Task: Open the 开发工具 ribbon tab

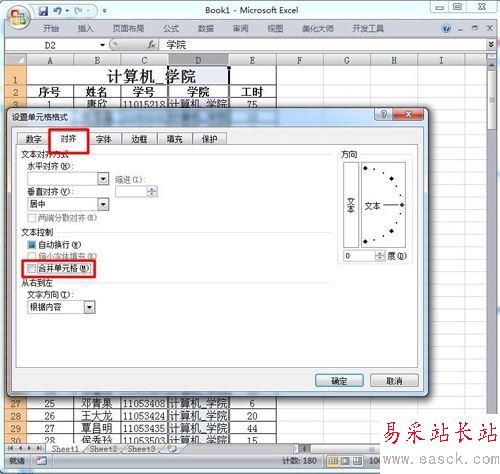Action: pos(368,29)
